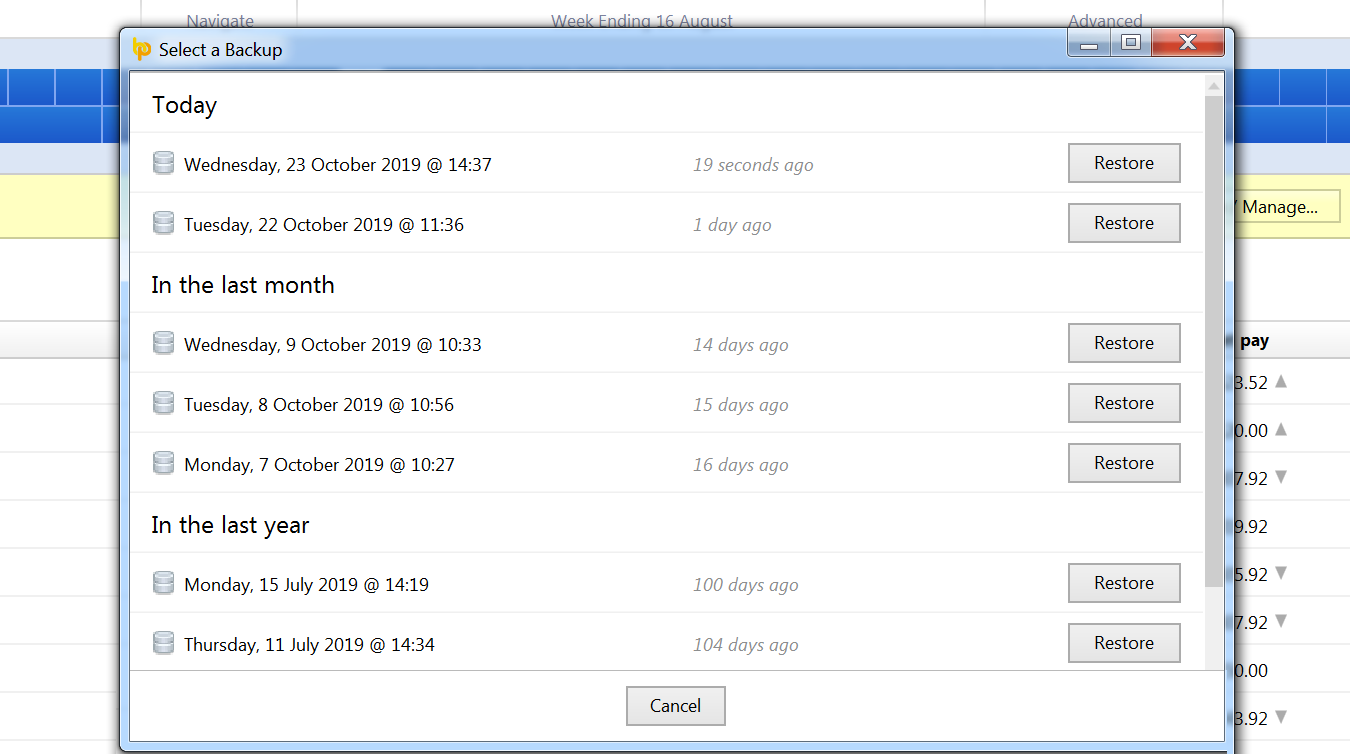Click the scroll up arrow of backup list
The image size is (1350, 754).
coord(1213,84)
